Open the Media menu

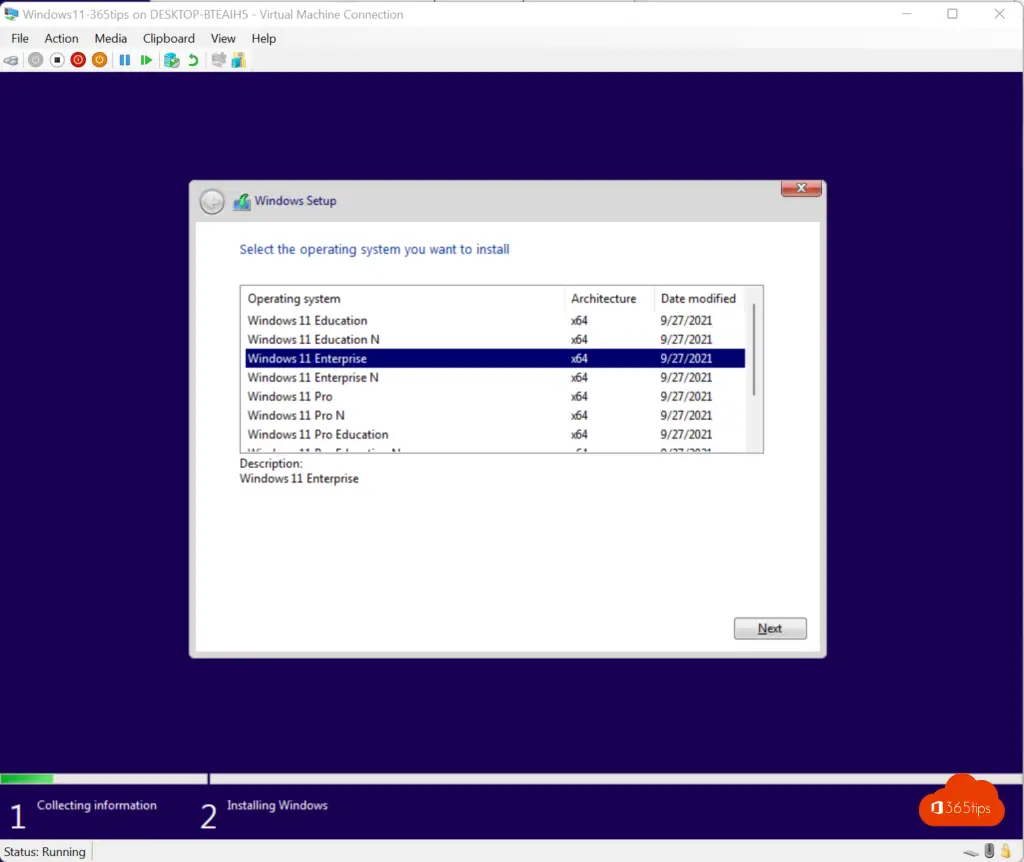(x=110, y=39)
